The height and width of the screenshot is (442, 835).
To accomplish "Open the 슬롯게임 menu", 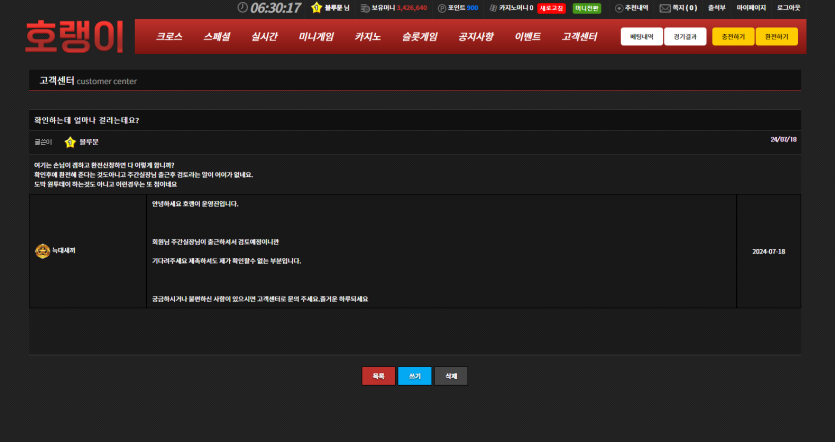I will (420, 37).
